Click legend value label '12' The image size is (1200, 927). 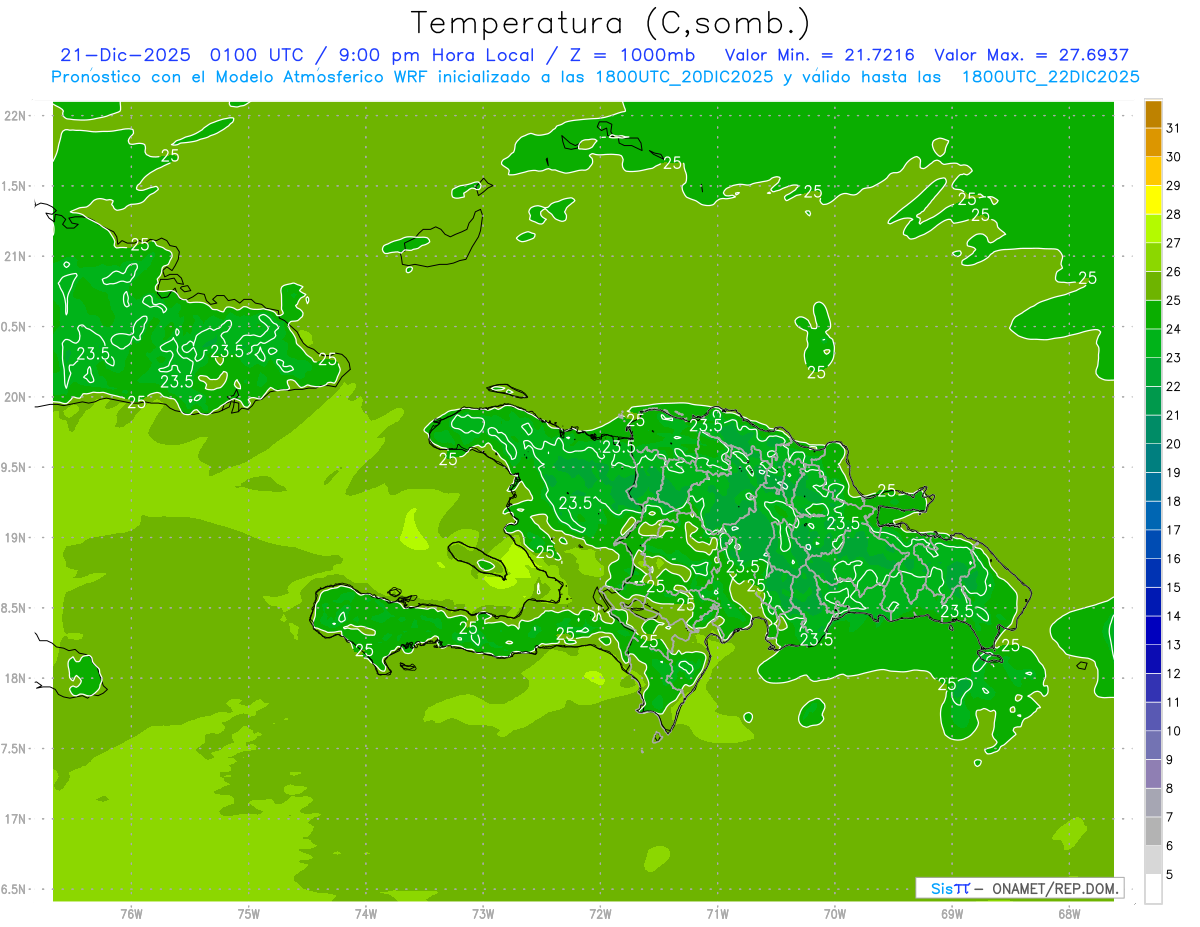pyautogui.click(x=1174, y=674)
